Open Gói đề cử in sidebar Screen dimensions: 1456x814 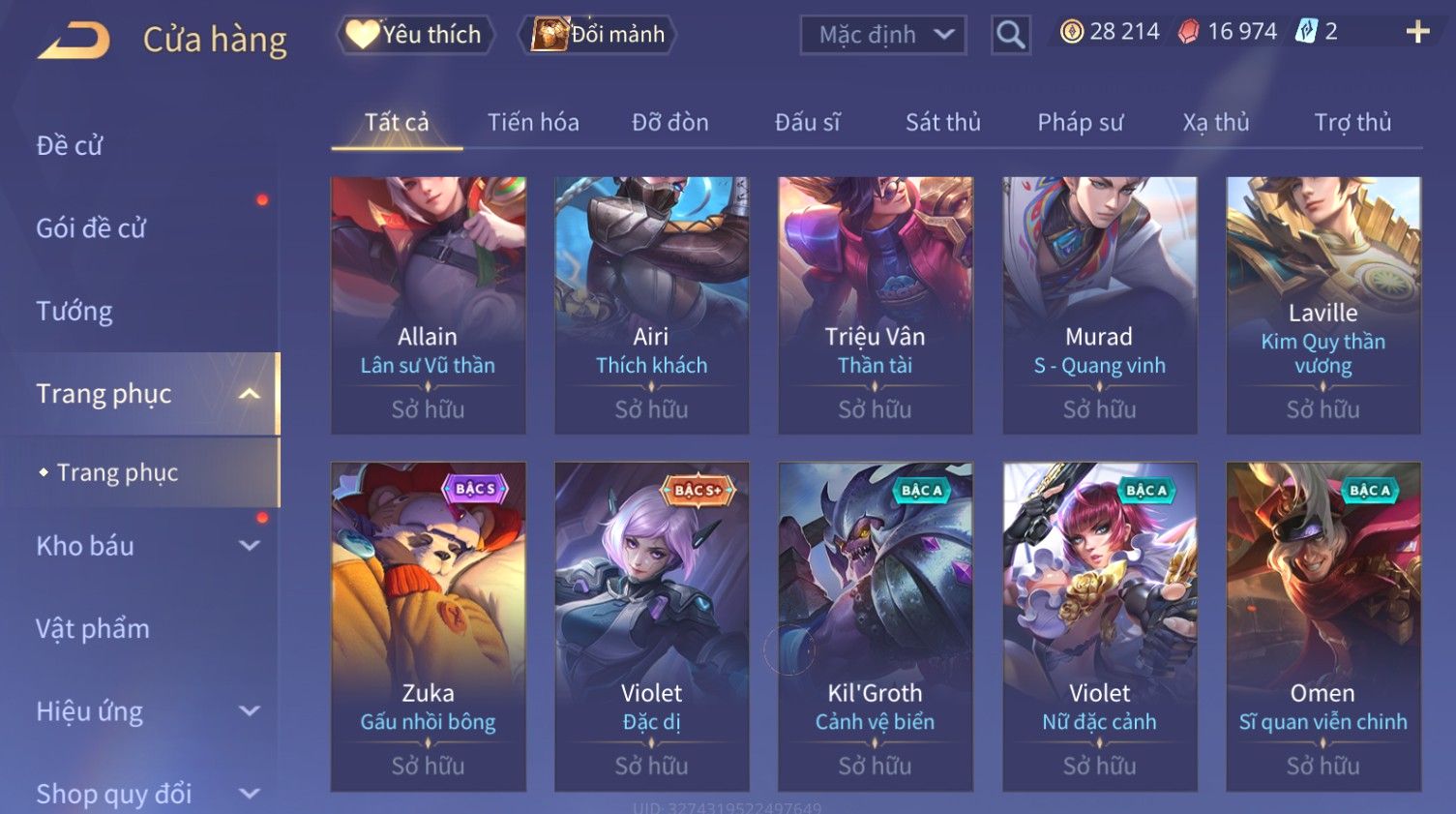[x=91, y=228]
